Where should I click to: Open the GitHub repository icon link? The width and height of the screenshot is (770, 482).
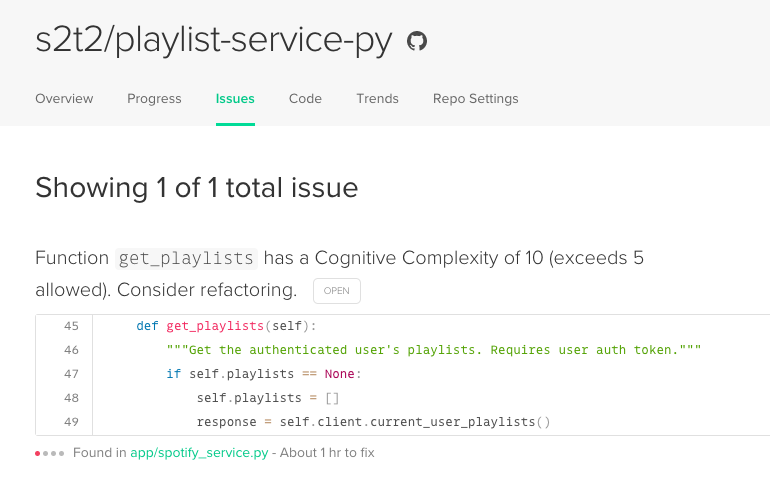(x=417, y=41)
